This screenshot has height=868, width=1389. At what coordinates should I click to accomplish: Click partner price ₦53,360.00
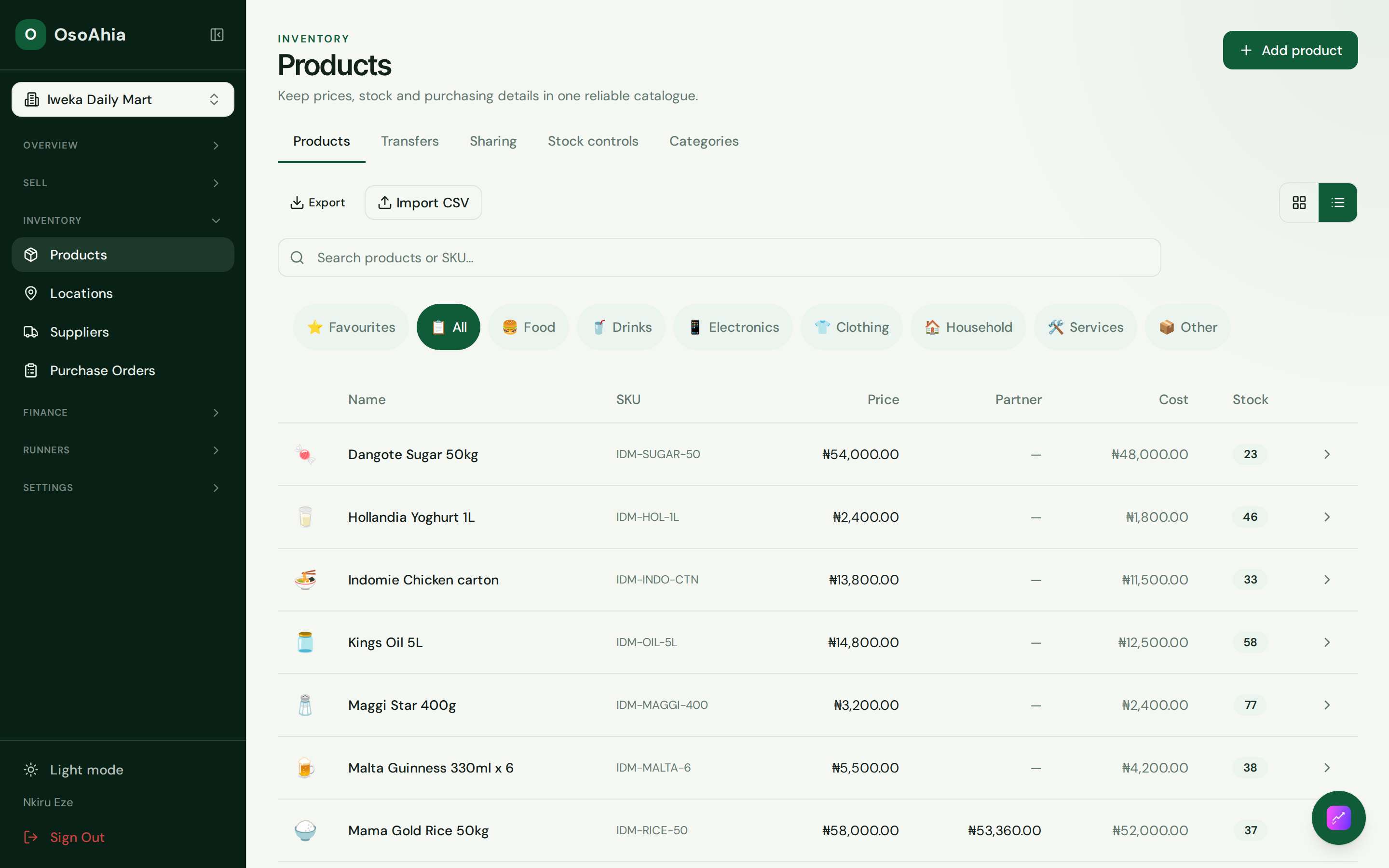click(1005, 830)
